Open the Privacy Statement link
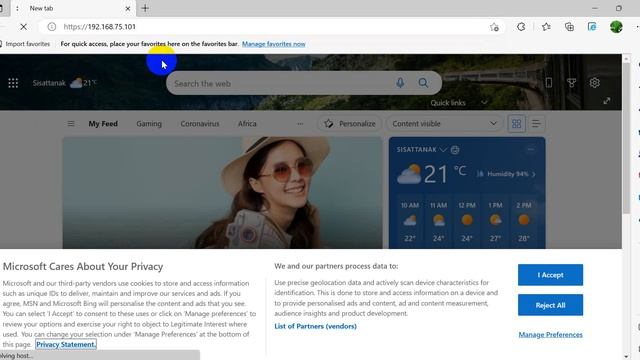Viewport: 640px width, 360px height. pos(66,344)
